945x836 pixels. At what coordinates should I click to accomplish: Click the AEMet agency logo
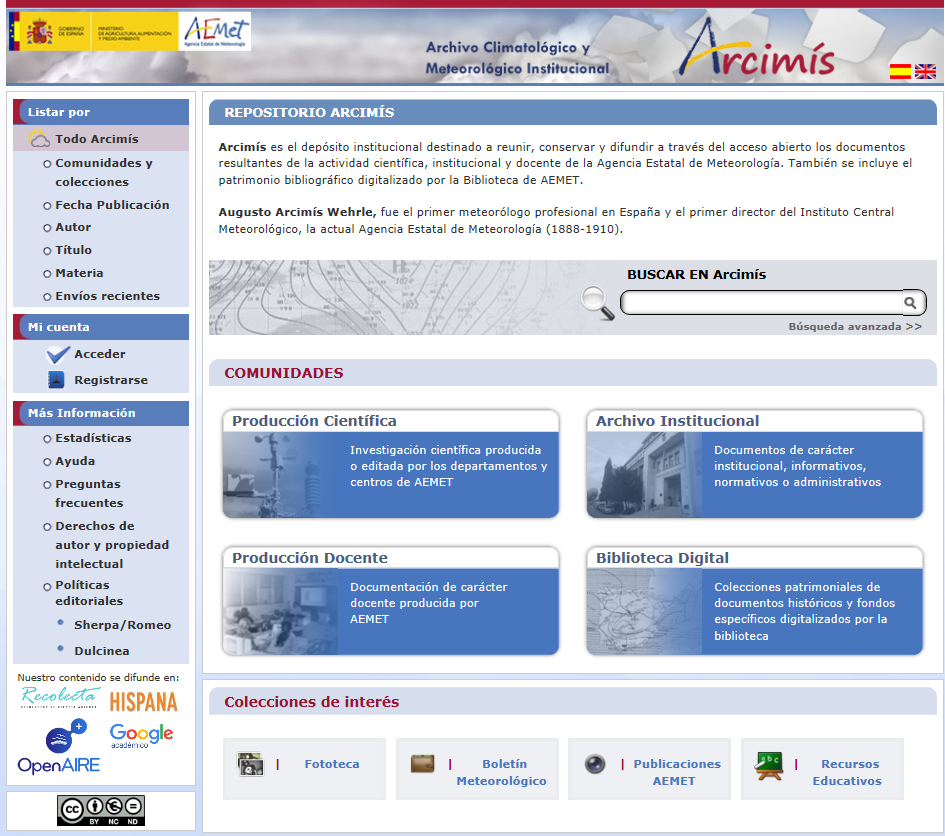[215, 31]
